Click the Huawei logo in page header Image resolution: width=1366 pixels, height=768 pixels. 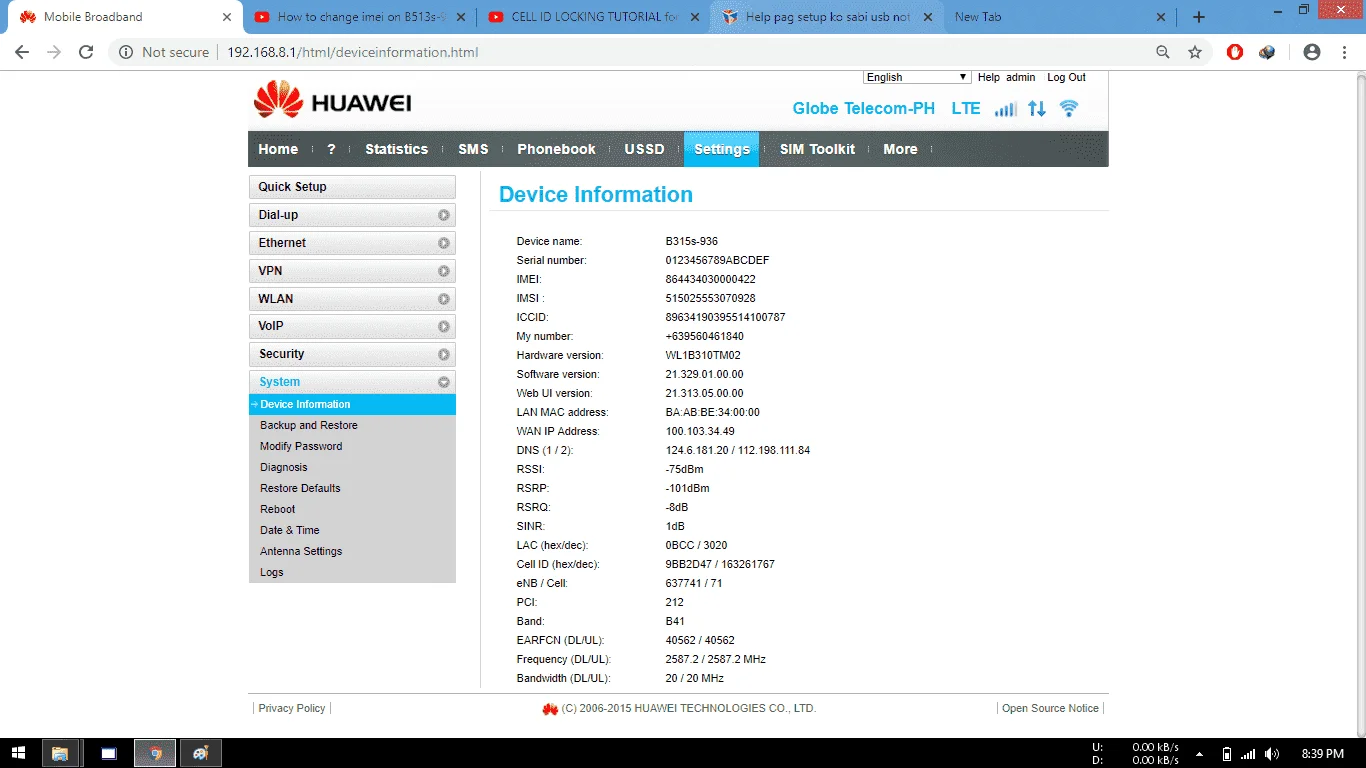pyautogui.click(x=332, y=101)
